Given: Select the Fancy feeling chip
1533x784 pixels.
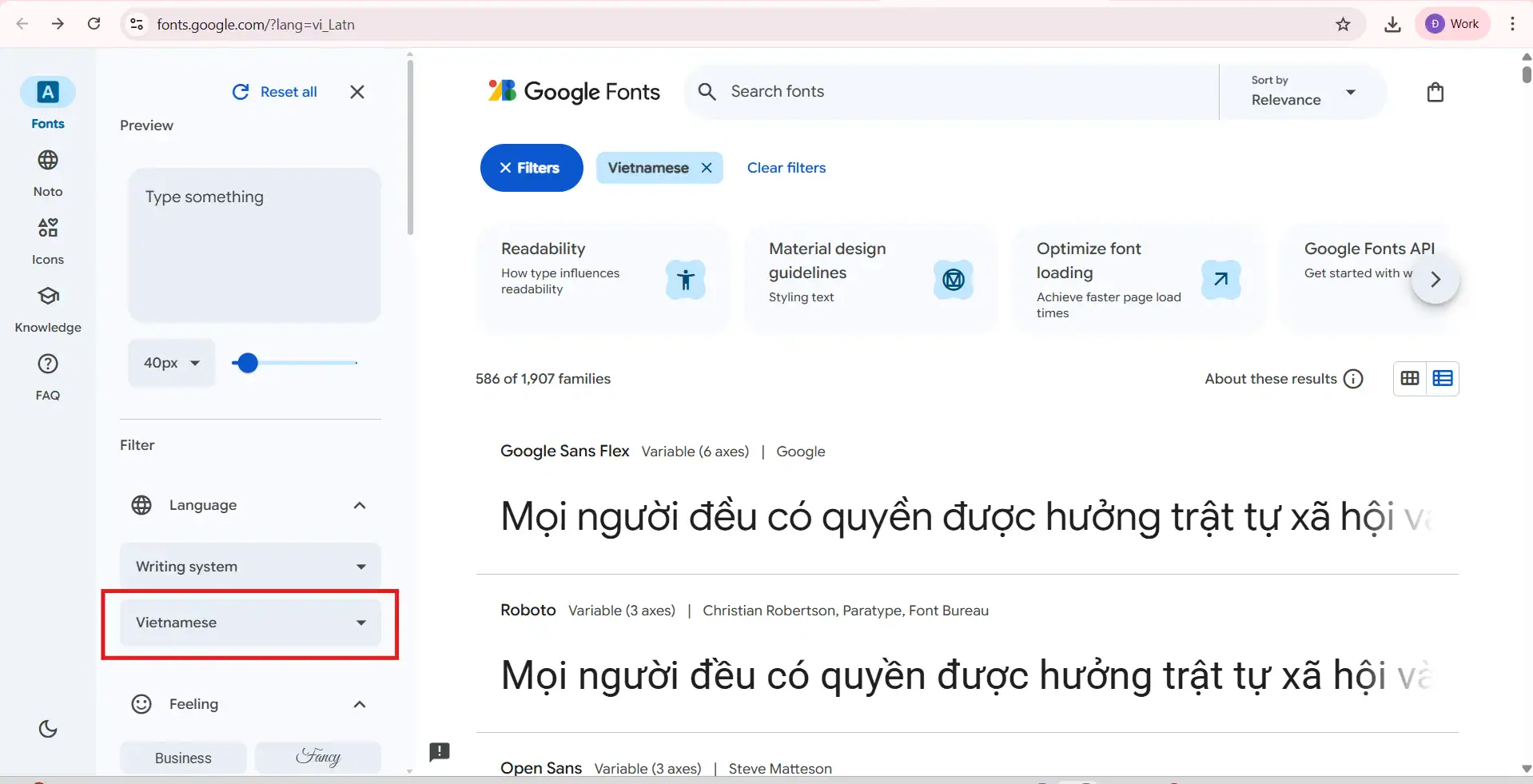Looking at the screenshot, I should [318, 758].
